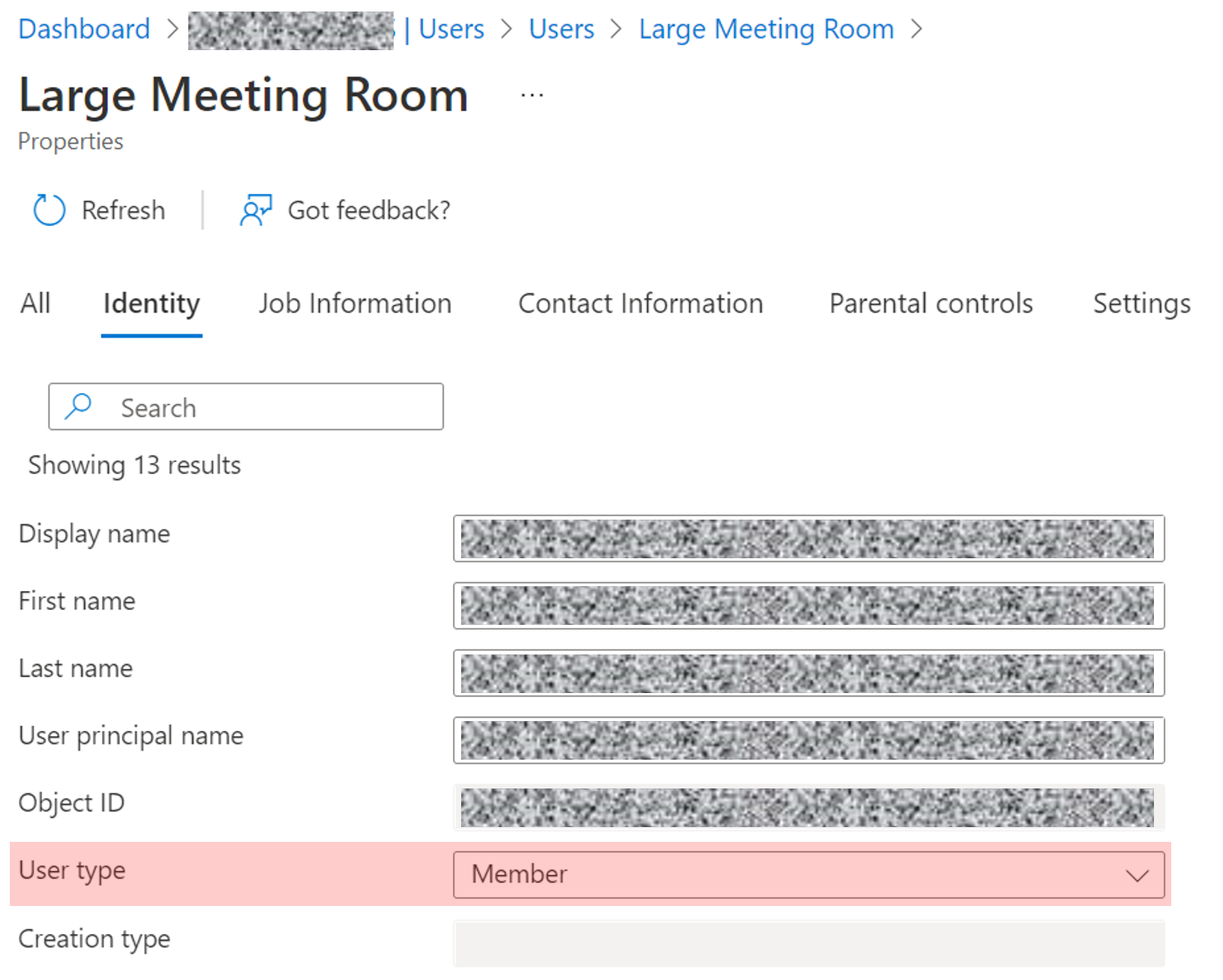Click inside the Search properties field

pyautogui.click(x=246, y=406)
